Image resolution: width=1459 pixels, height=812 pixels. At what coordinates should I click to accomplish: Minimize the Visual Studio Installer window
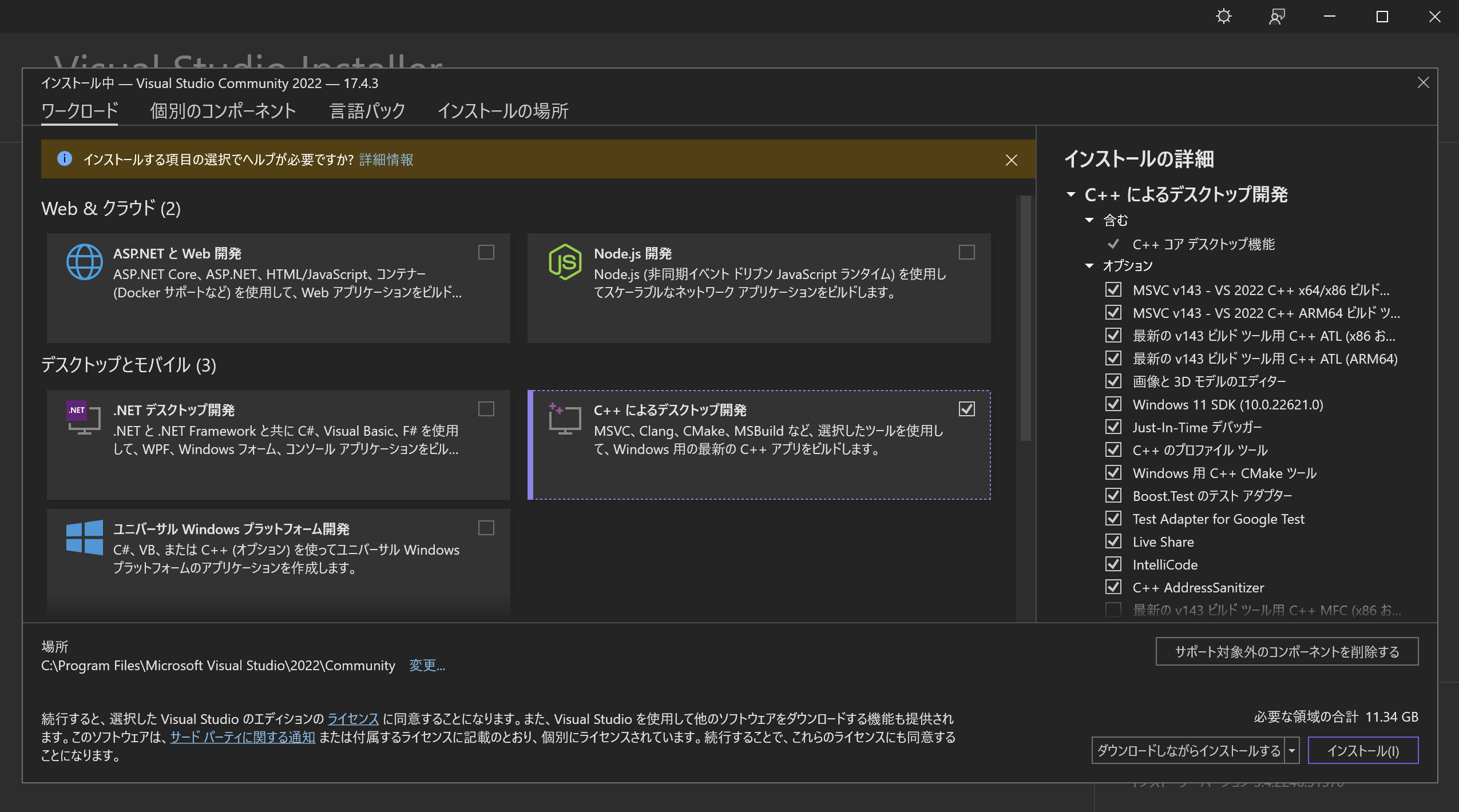1329,17
